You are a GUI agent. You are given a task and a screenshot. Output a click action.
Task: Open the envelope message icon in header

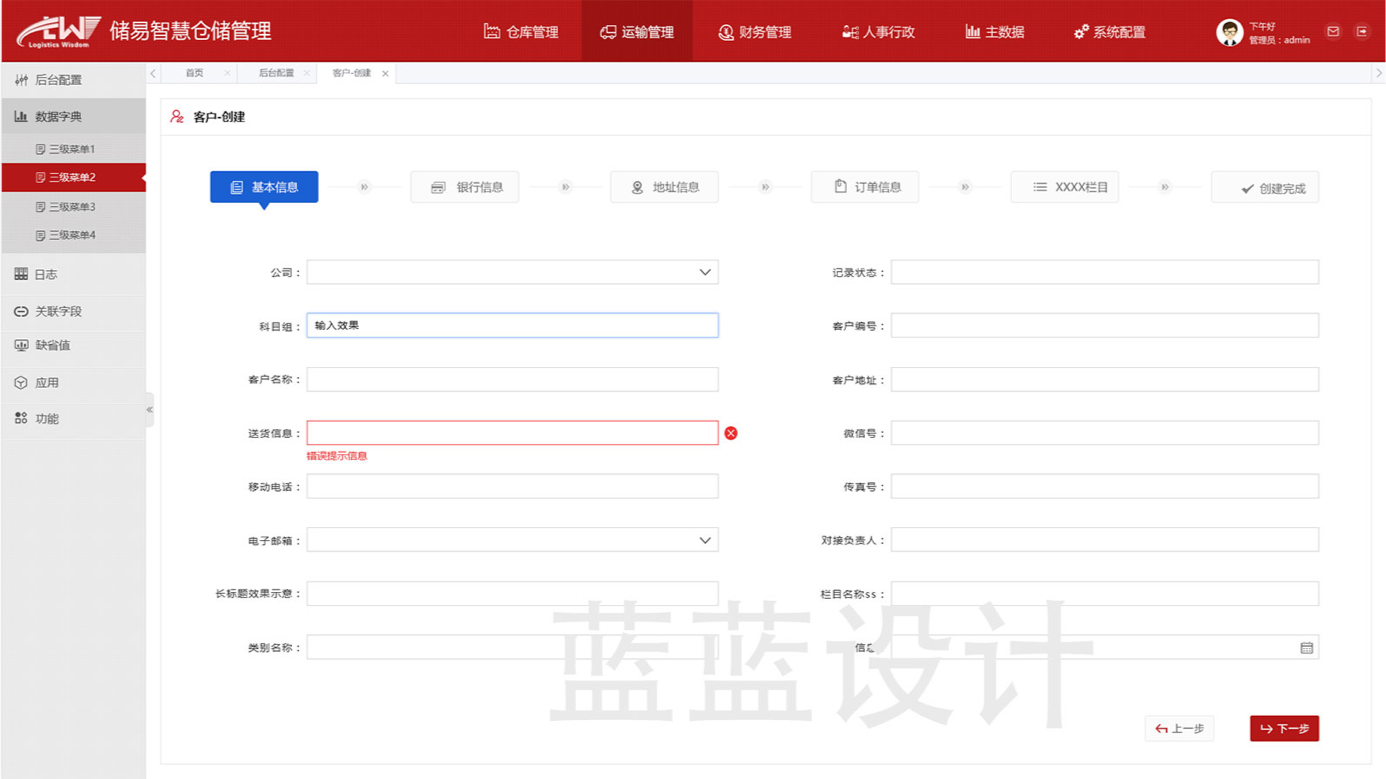pyautogui.click(x=1333, y=31)
